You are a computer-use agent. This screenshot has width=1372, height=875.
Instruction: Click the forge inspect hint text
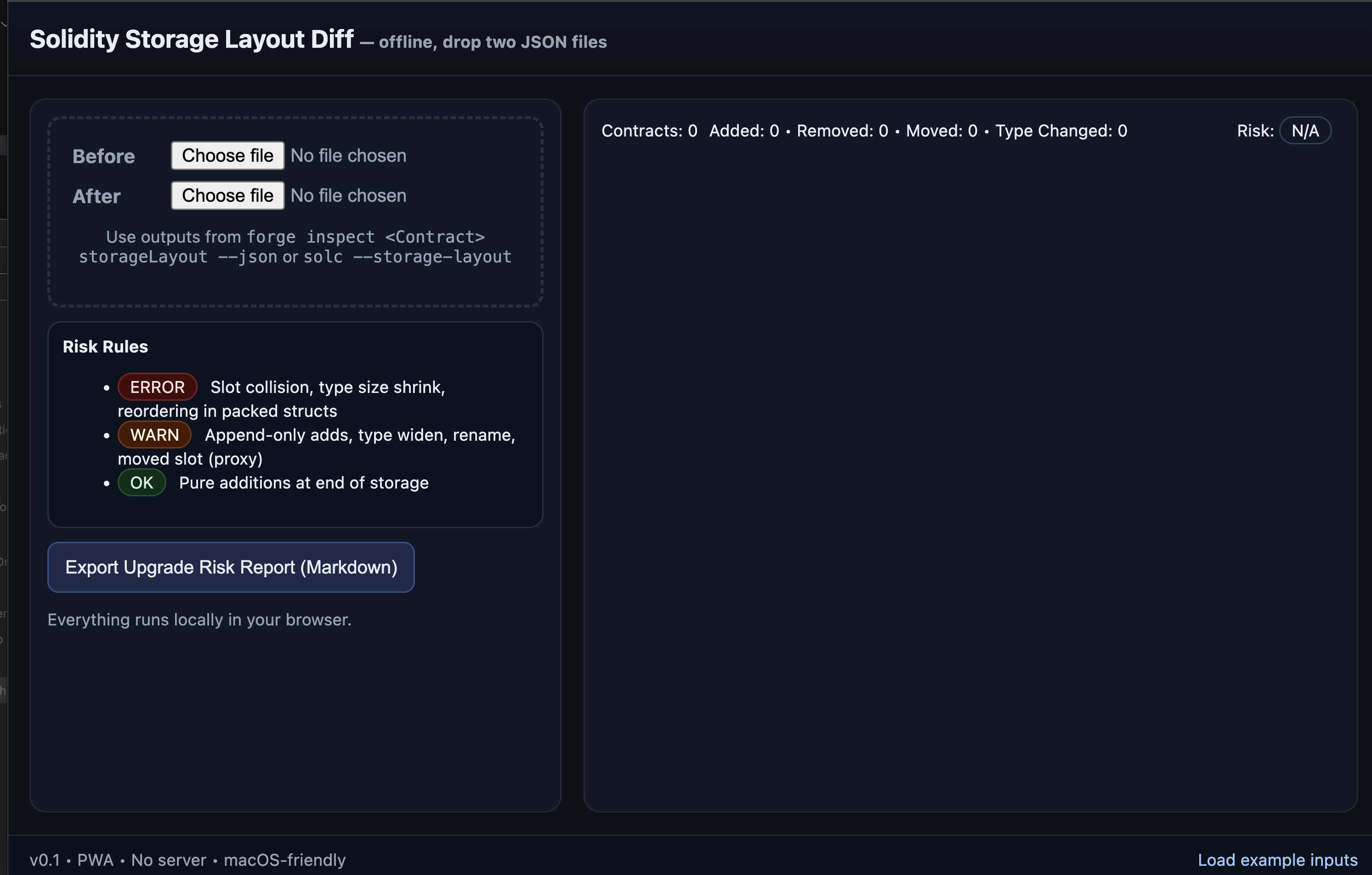coord(295,247)
